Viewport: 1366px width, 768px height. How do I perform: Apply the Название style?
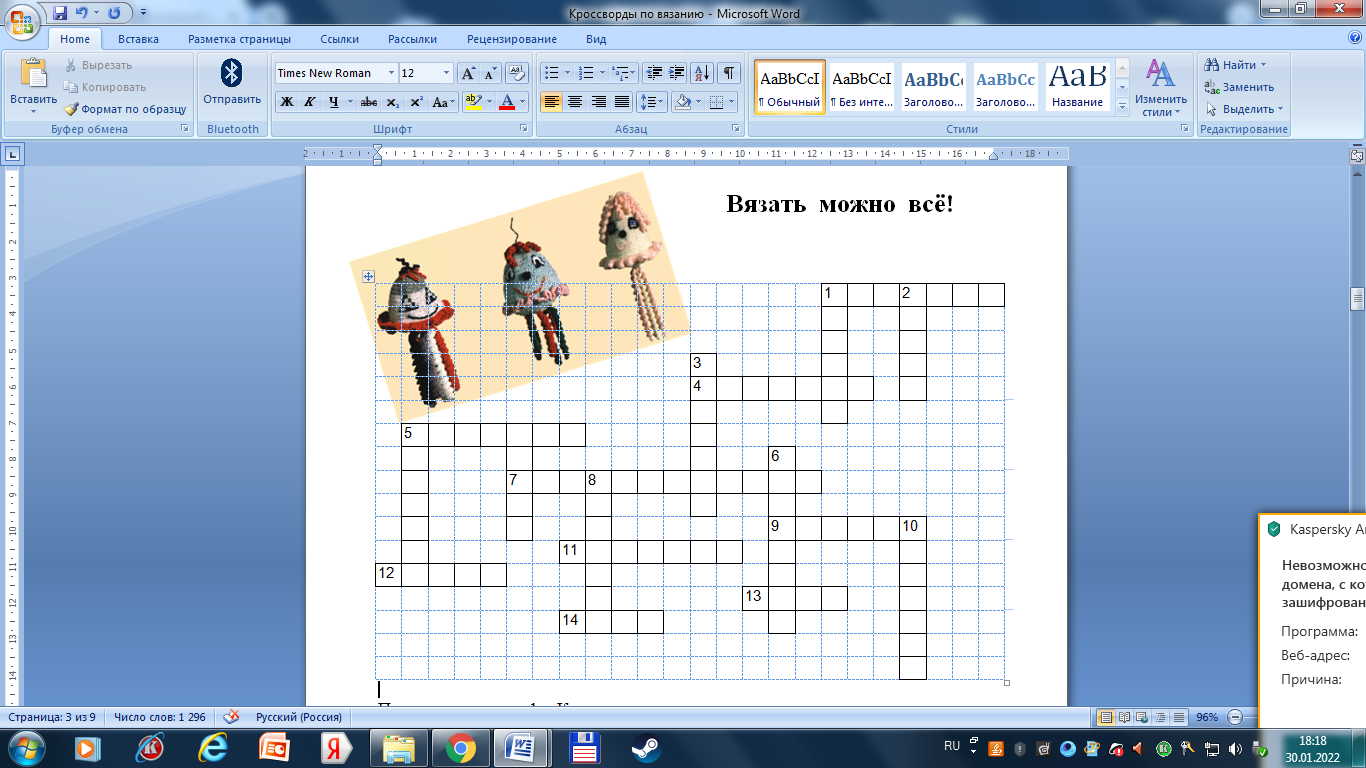[1077, 87]
